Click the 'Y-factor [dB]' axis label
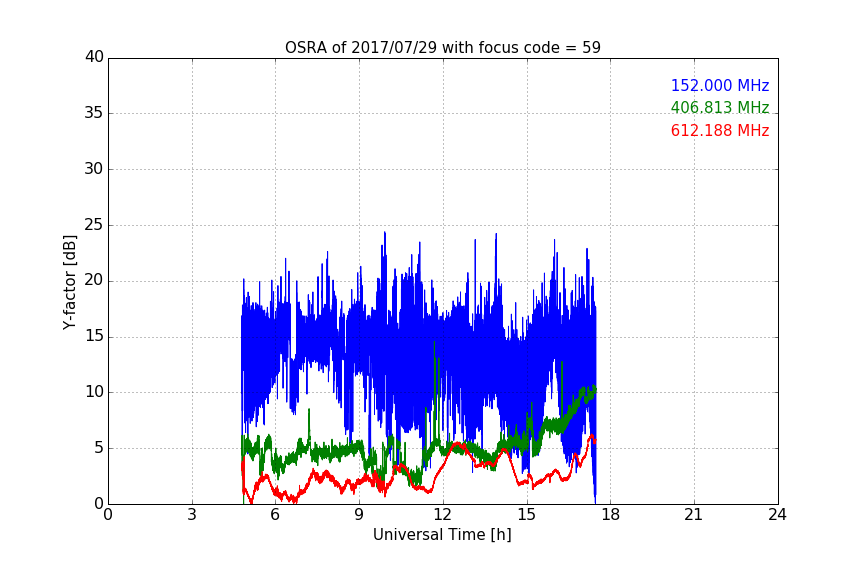The height and width of the screenshot is (576, 864). (x=69, y=282)
